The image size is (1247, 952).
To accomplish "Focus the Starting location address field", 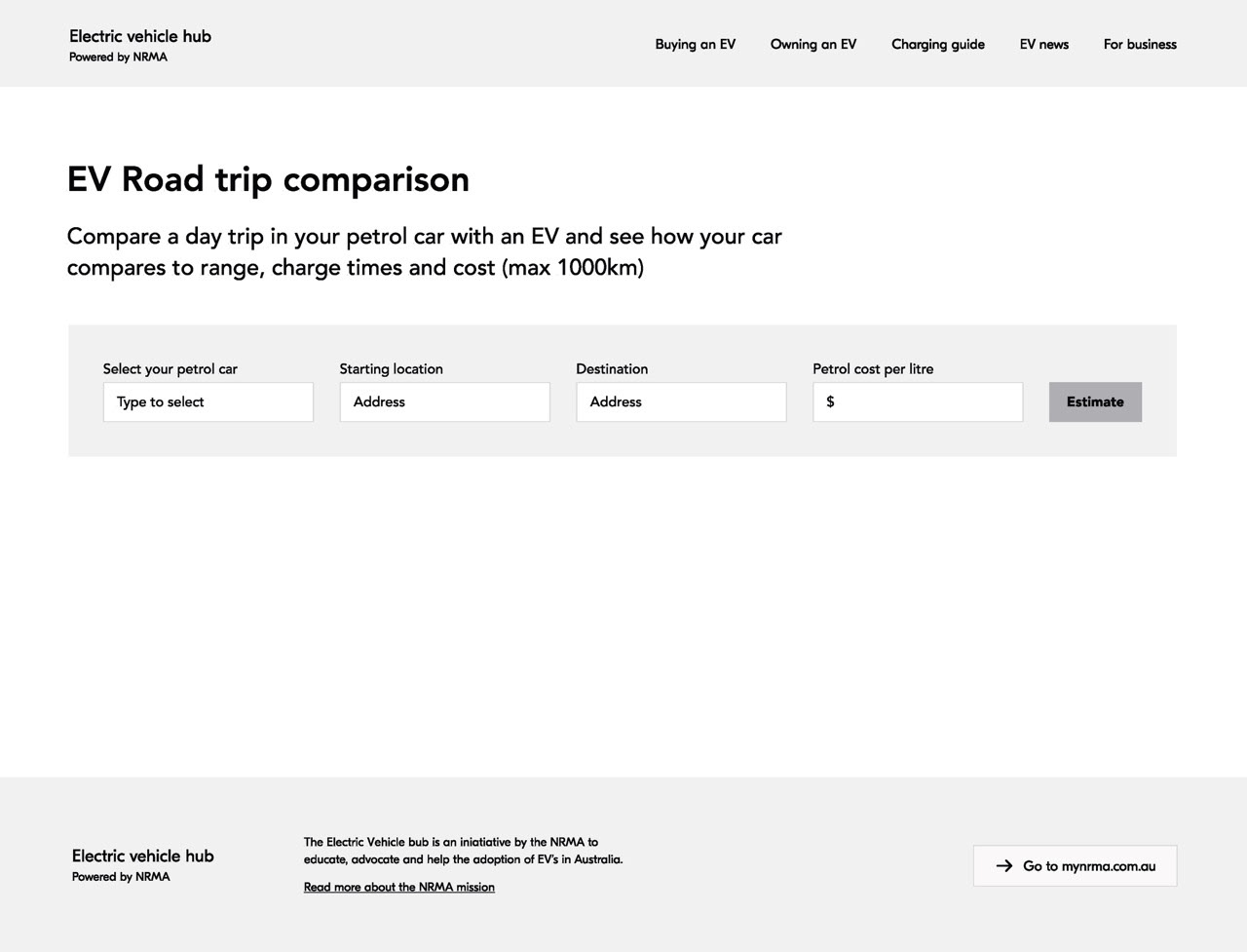I will [x=444, y=401].
